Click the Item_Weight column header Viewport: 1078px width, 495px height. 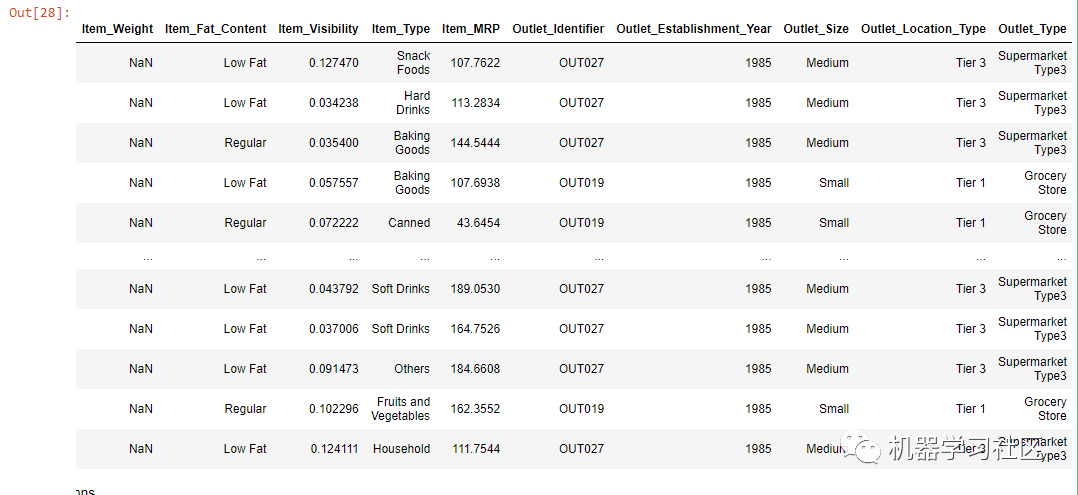click(x=117, y=29)
